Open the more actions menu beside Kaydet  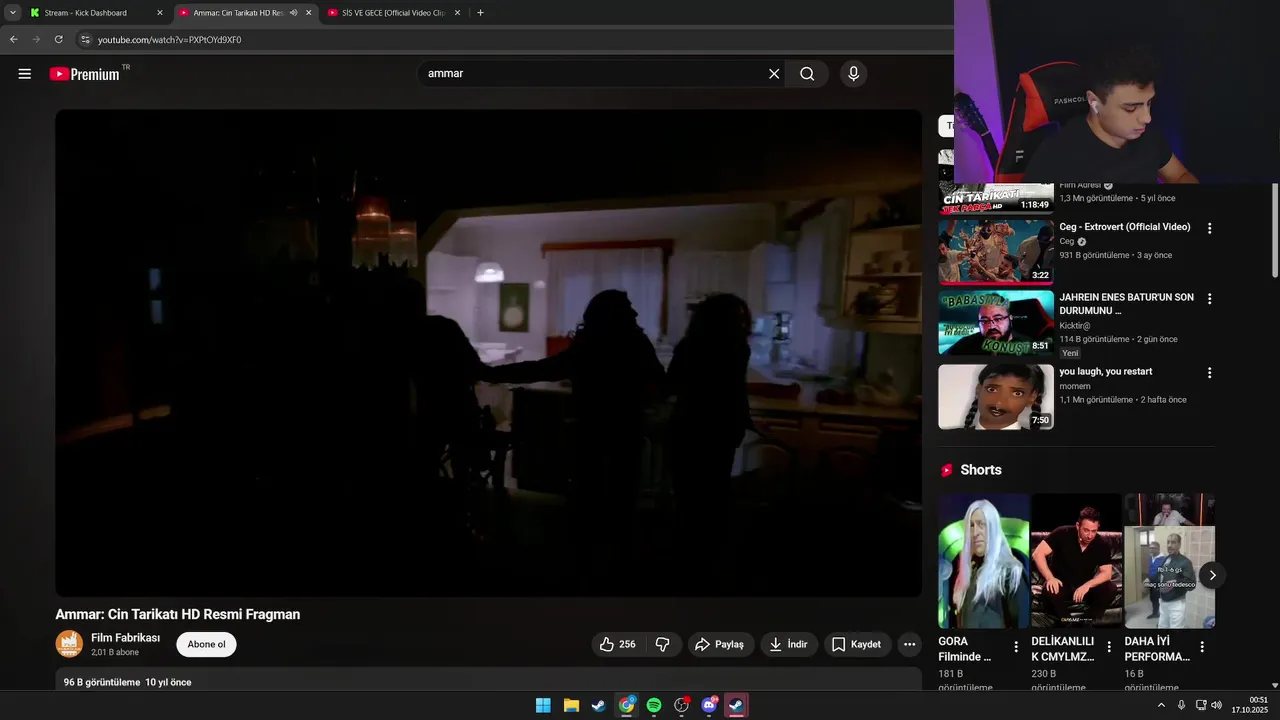(909, 645)
